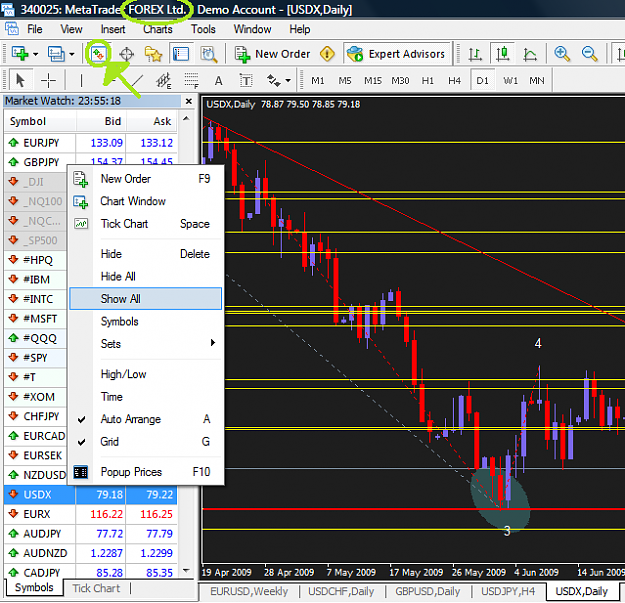Switch to the USDJPY,H4 chart tab
625x603 pixels.
[x=508, y=591]
